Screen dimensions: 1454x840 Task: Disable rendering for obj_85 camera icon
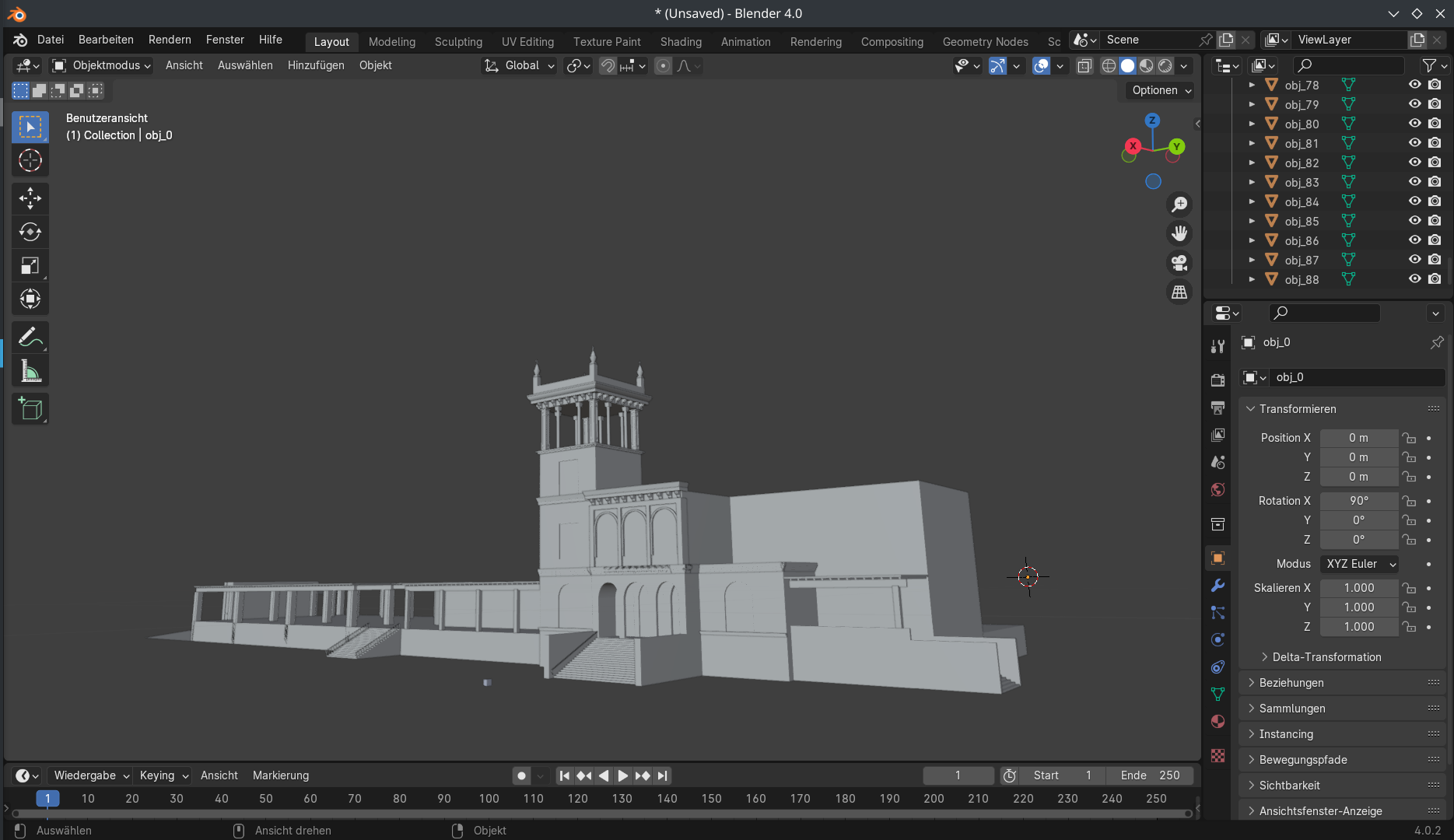coord(1435,221)
